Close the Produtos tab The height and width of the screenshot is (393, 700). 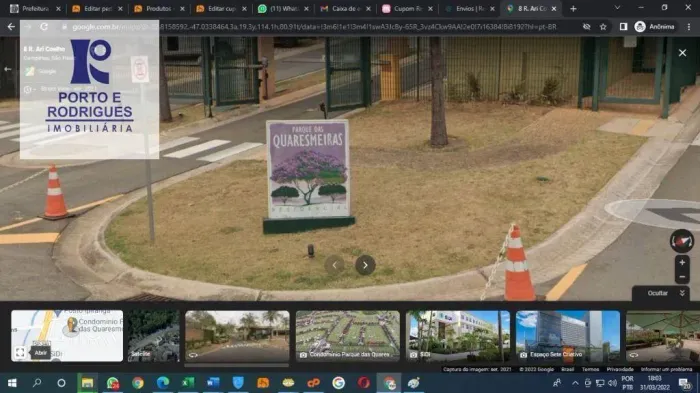pos(182,8)
